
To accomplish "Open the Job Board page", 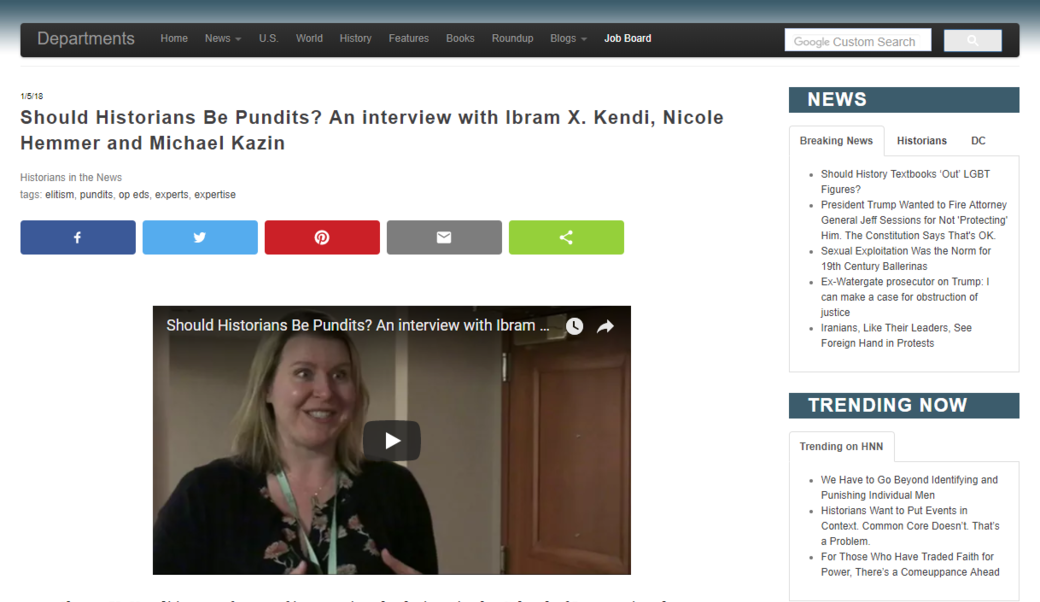I will coord(627,39).
